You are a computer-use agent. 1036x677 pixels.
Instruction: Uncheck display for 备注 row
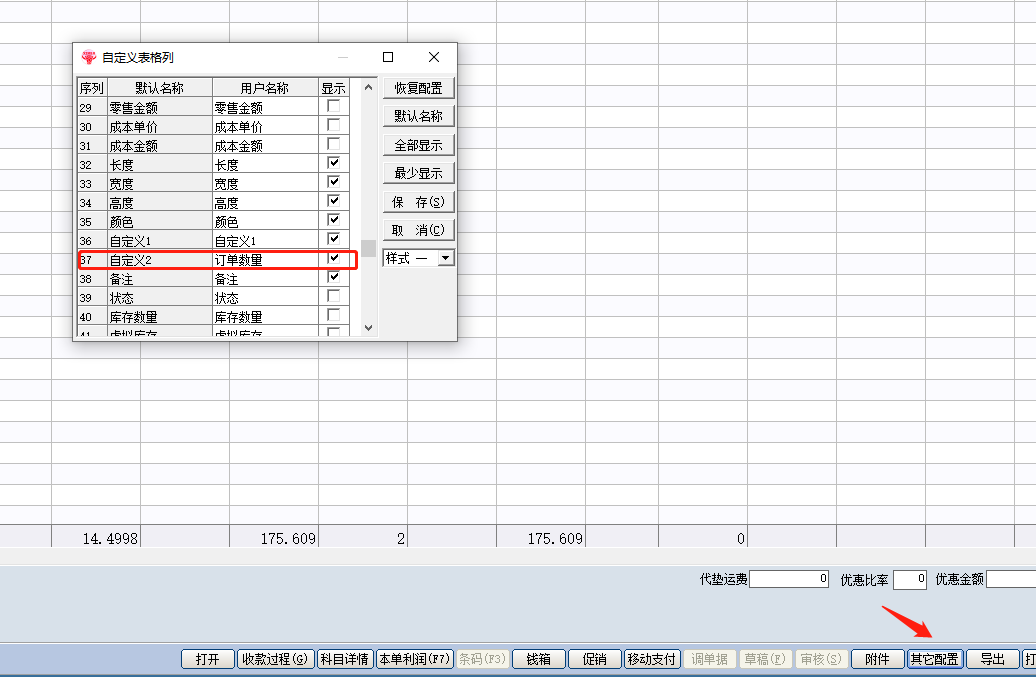pos(334,277)
